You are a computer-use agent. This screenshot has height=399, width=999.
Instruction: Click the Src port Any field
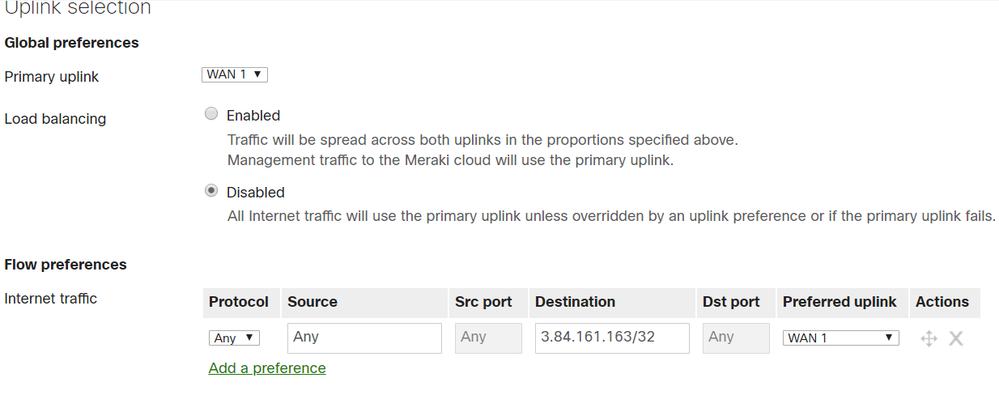pos(488,338)
